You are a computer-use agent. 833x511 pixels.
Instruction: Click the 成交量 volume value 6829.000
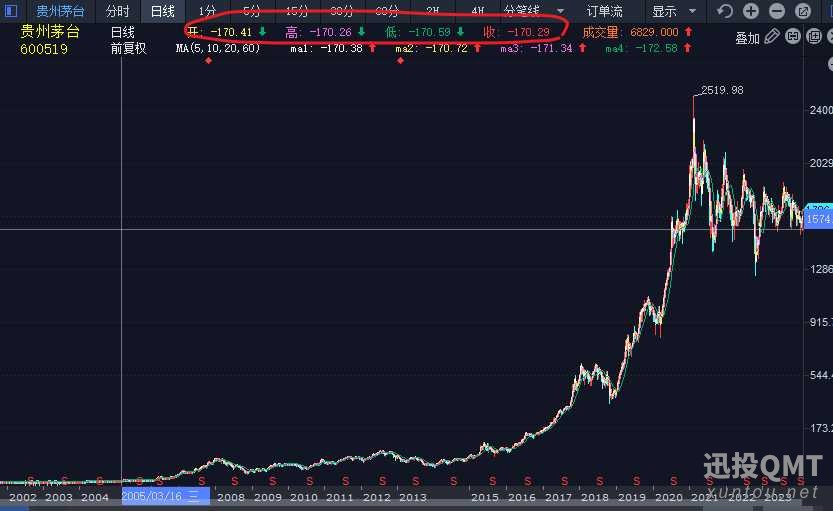tap(654, 32)
